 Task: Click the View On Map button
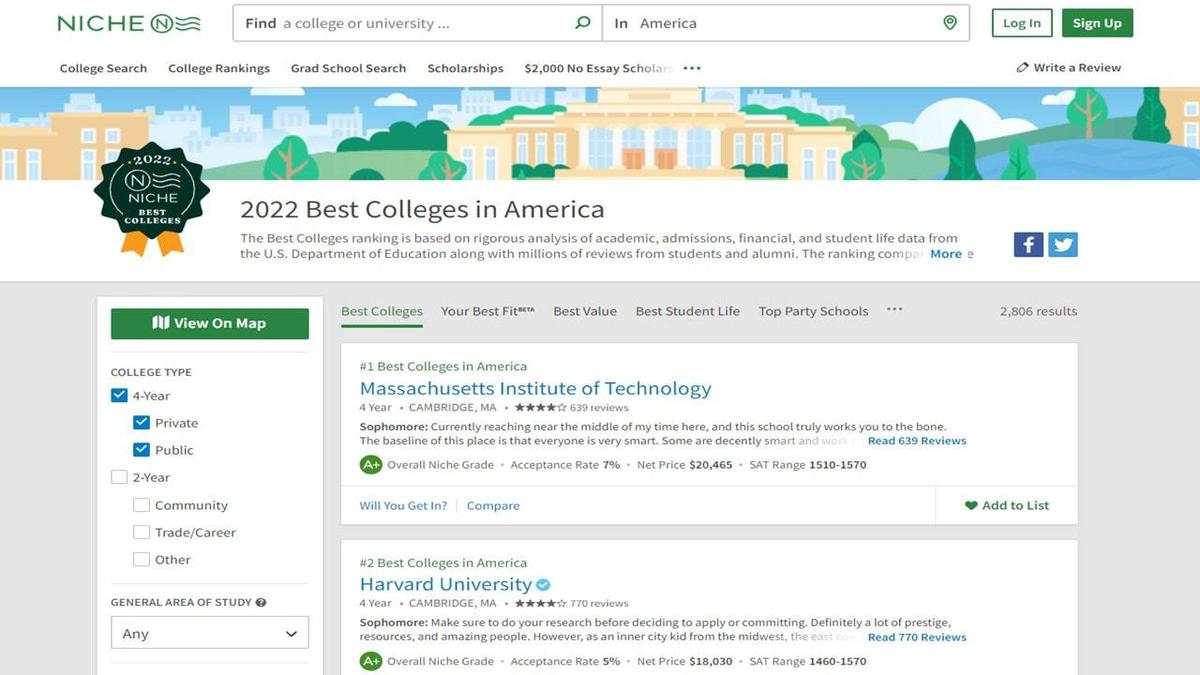click(x=209, y=323)
